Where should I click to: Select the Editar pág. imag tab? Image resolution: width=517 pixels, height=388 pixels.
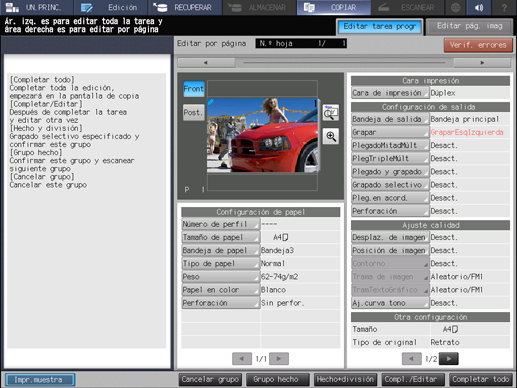pos(469,26)
